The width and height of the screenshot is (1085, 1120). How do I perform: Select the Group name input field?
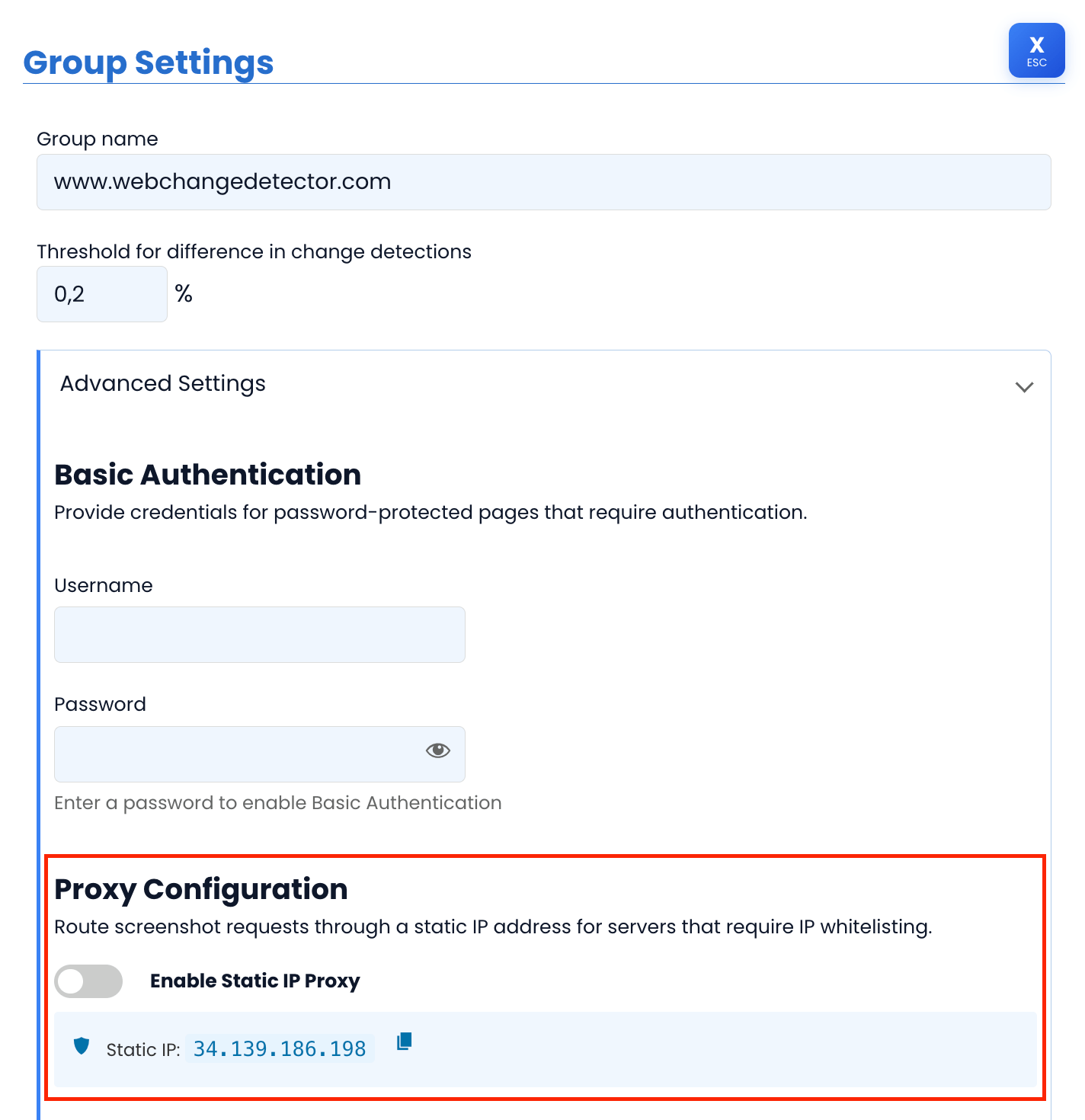coord(543,181)
